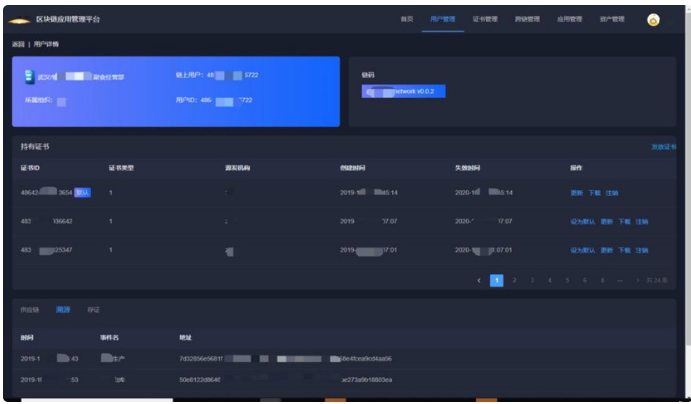Go to previous page with left arrow
The image size is (691, 404).
[x=479, y=280]
